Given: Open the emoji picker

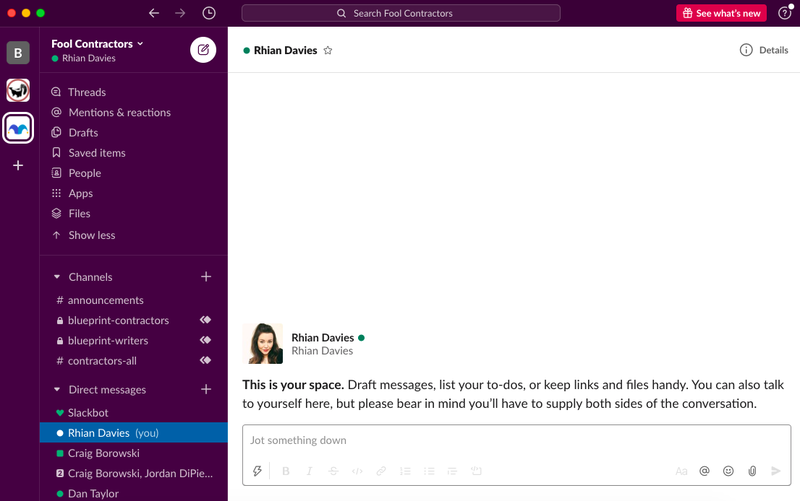Looking at the screenshot, I should [x=728, y=471].
